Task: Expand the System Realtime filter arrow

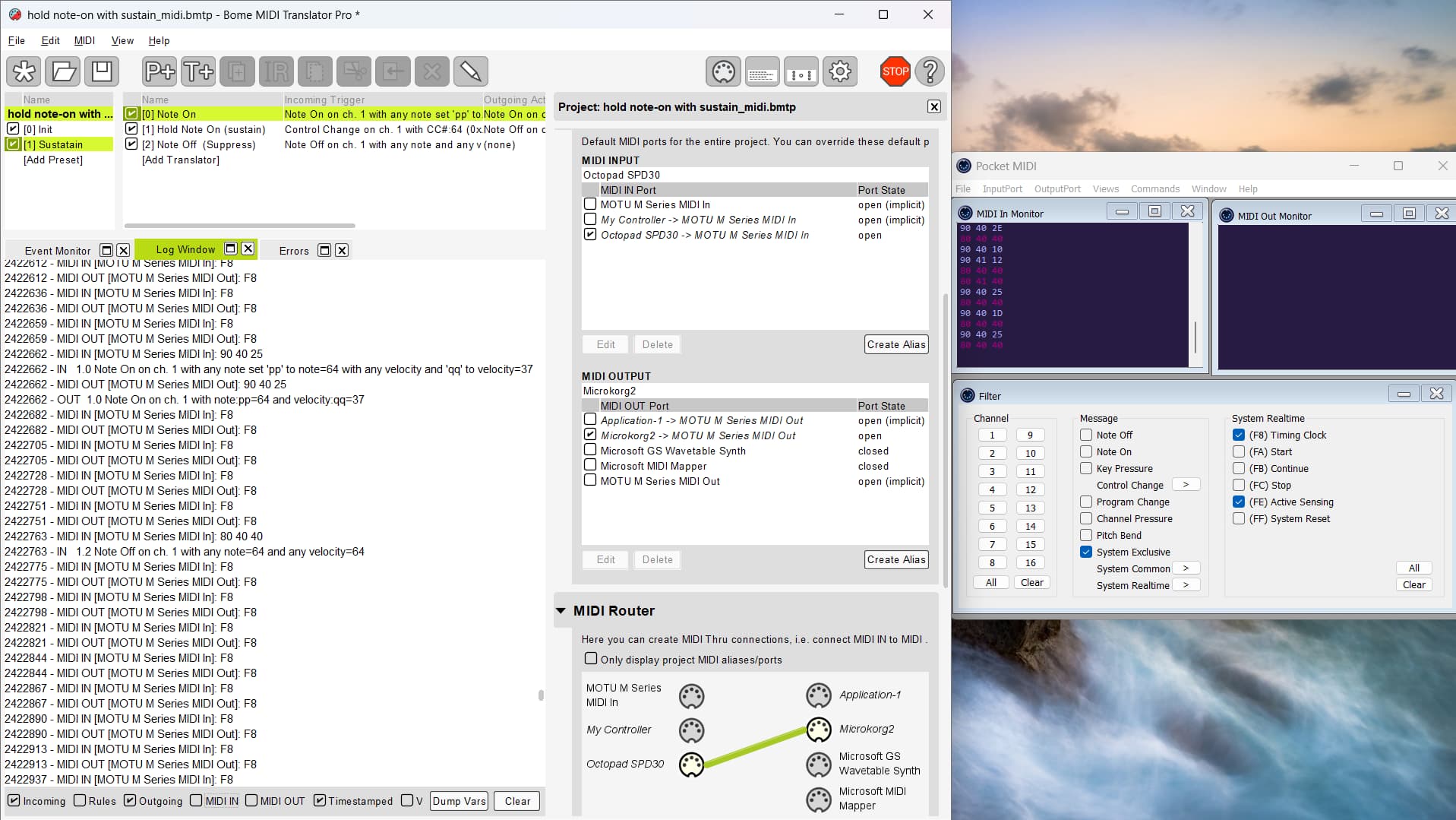Action: pyautogui.click(x=1186, y=585)
